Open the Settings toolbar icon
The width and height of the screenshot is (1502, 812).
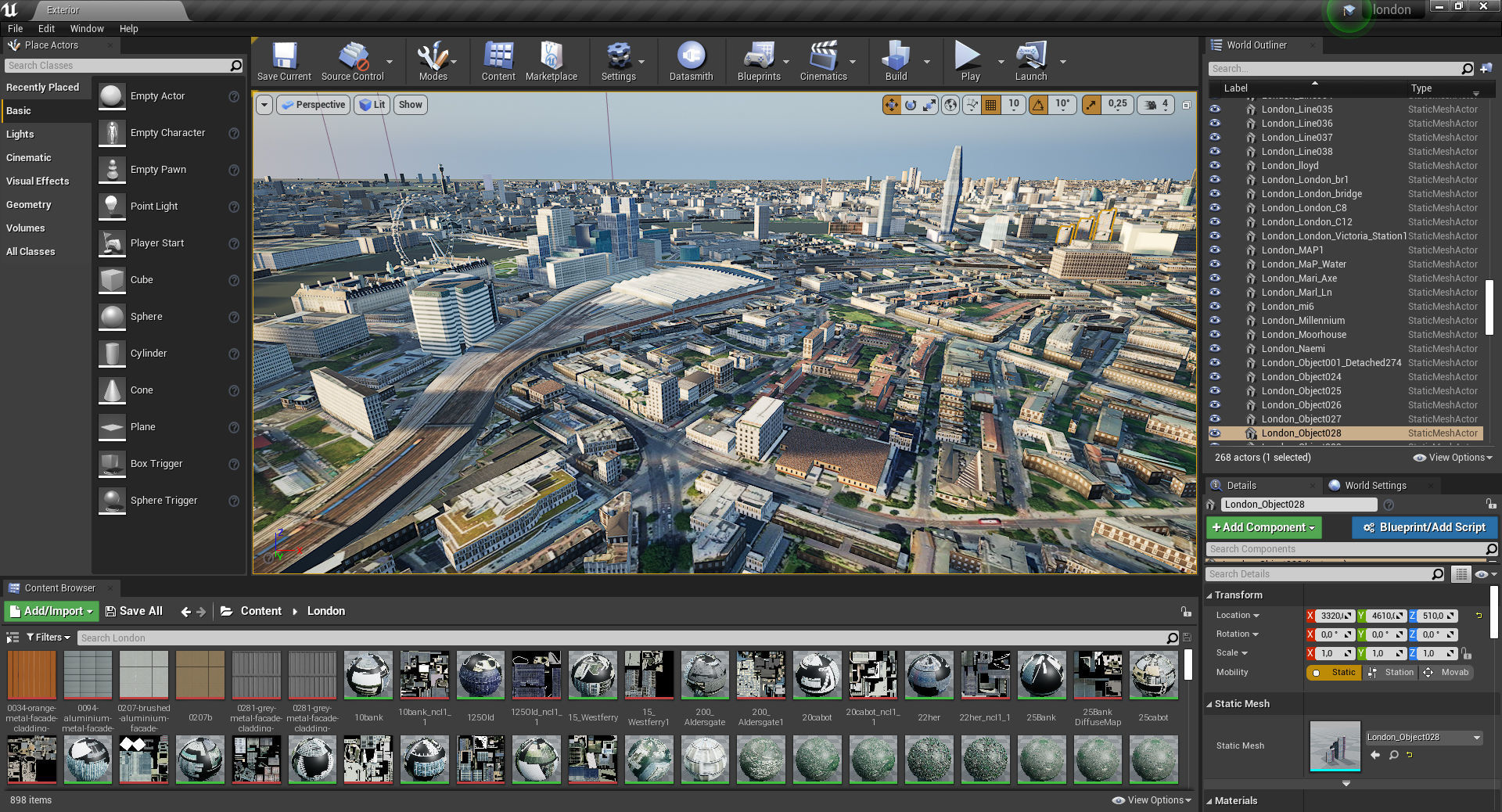coord(618,61)
